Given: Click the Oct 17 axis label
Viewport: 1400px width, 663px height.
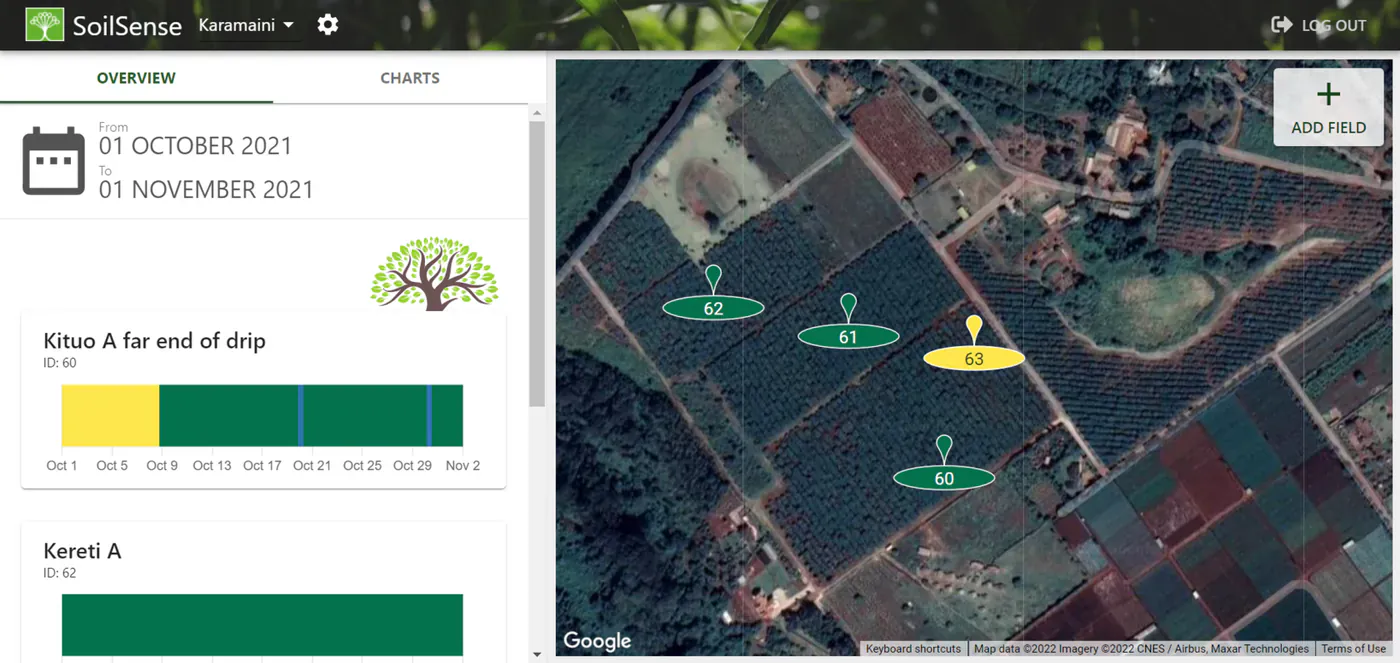Looking at the screenshot, I should pos(262,466).
